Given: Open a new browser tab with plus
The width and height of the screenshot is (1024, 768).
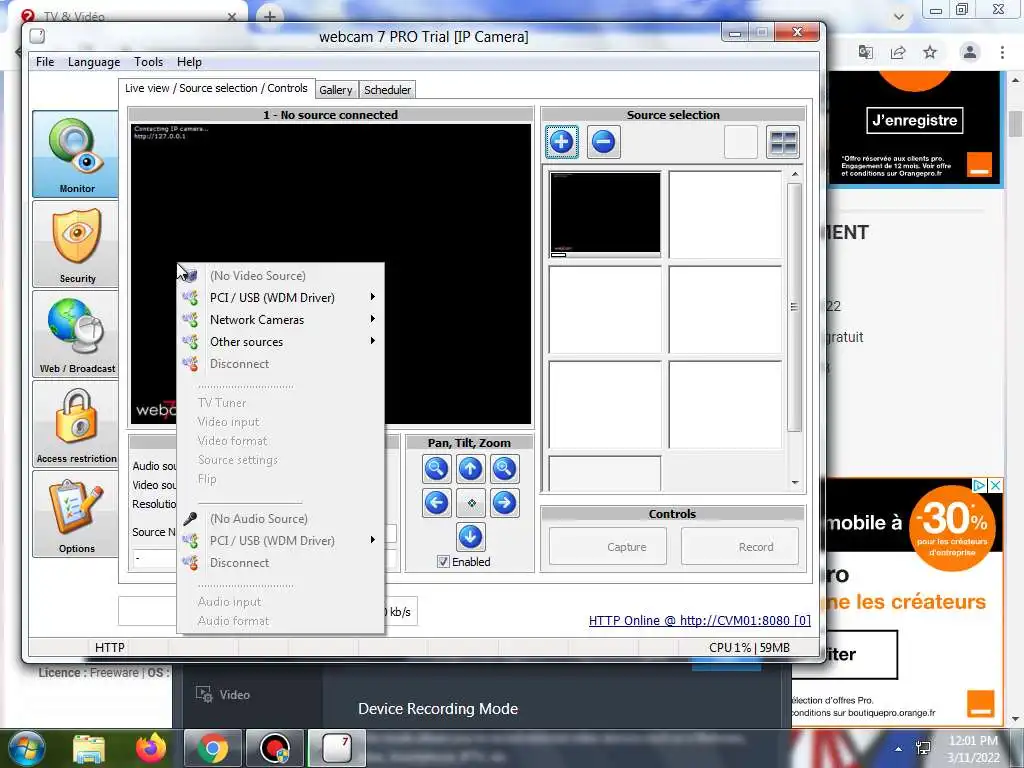Looking at the screenshot, I should [270, 15].
